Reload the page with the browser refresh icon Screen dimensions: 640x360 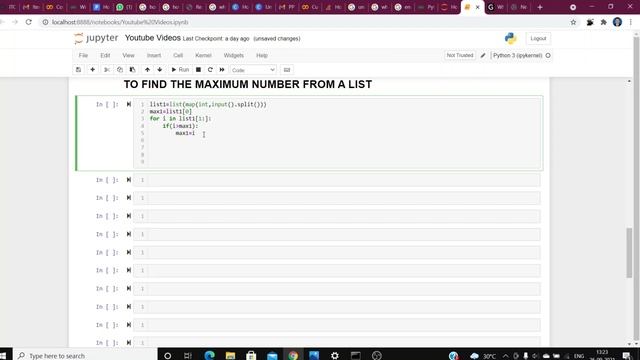(28, 22)
